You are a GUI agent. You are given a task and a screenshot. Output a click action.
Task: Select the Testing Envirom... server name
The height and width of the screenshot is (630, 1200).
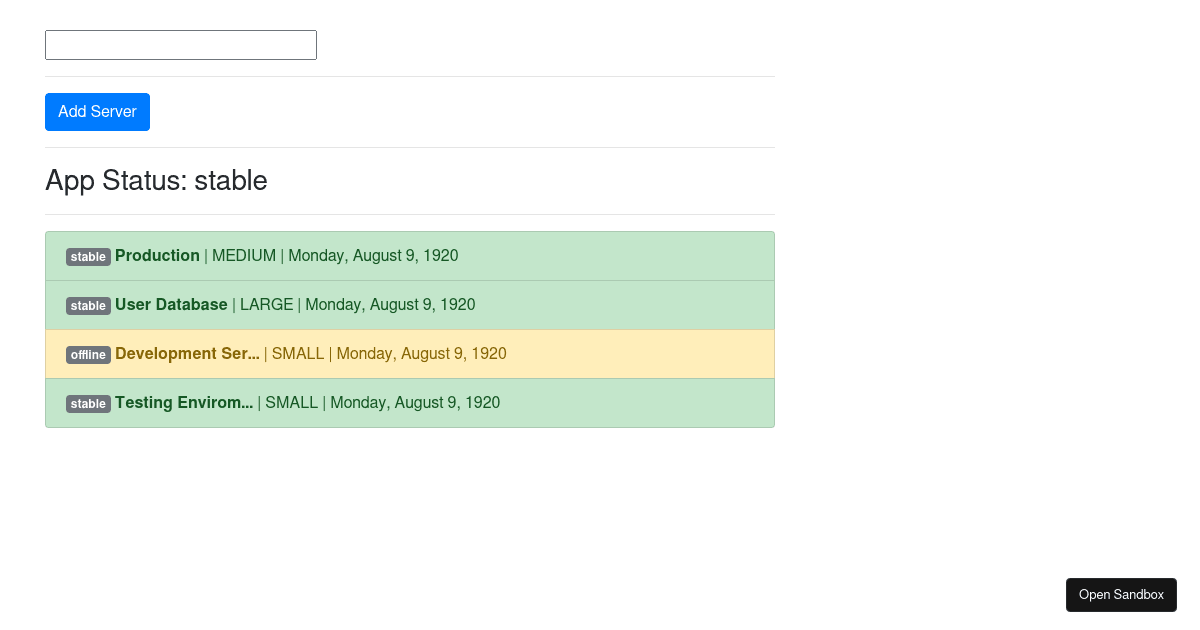tap(184, 403)
